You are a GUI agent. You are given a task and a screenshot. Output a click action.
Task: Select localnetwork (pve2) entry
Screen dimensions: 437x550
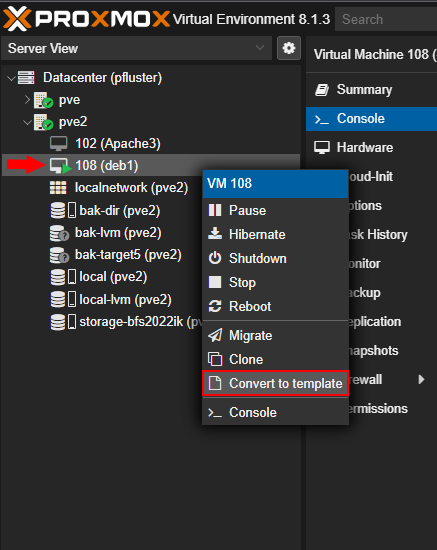click(131, 188)
